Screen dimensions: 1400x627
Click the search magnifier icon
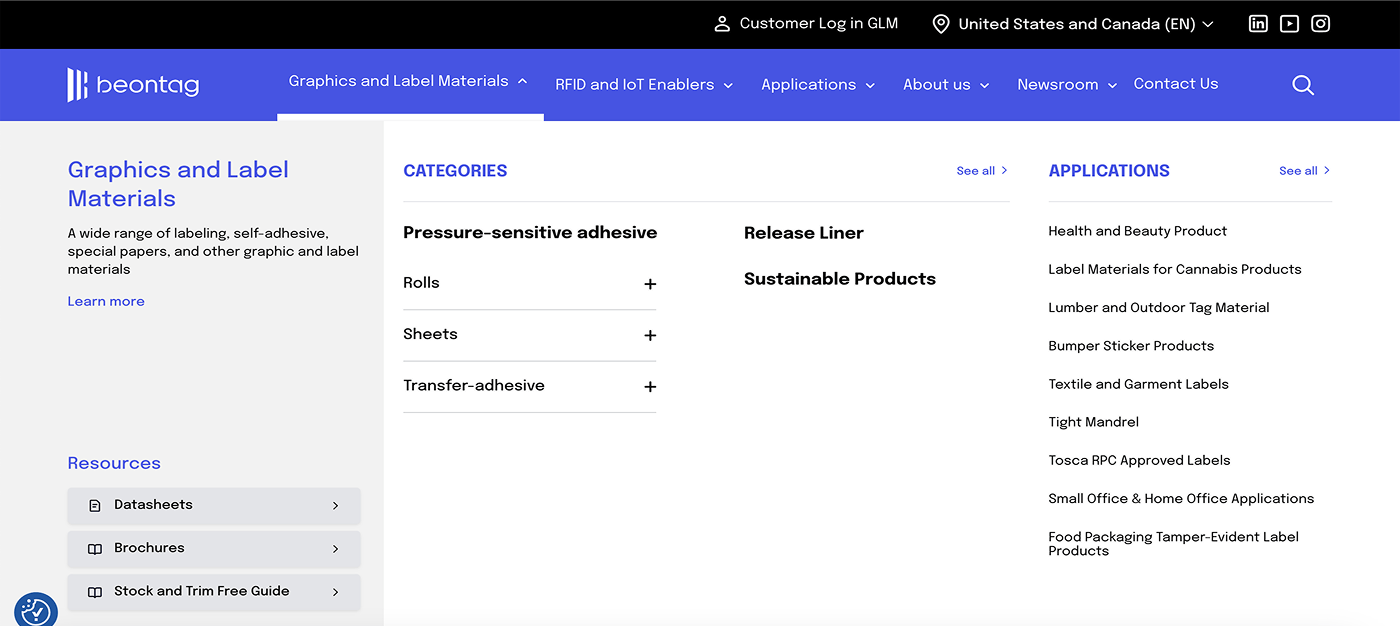(x=1303, y=85)
